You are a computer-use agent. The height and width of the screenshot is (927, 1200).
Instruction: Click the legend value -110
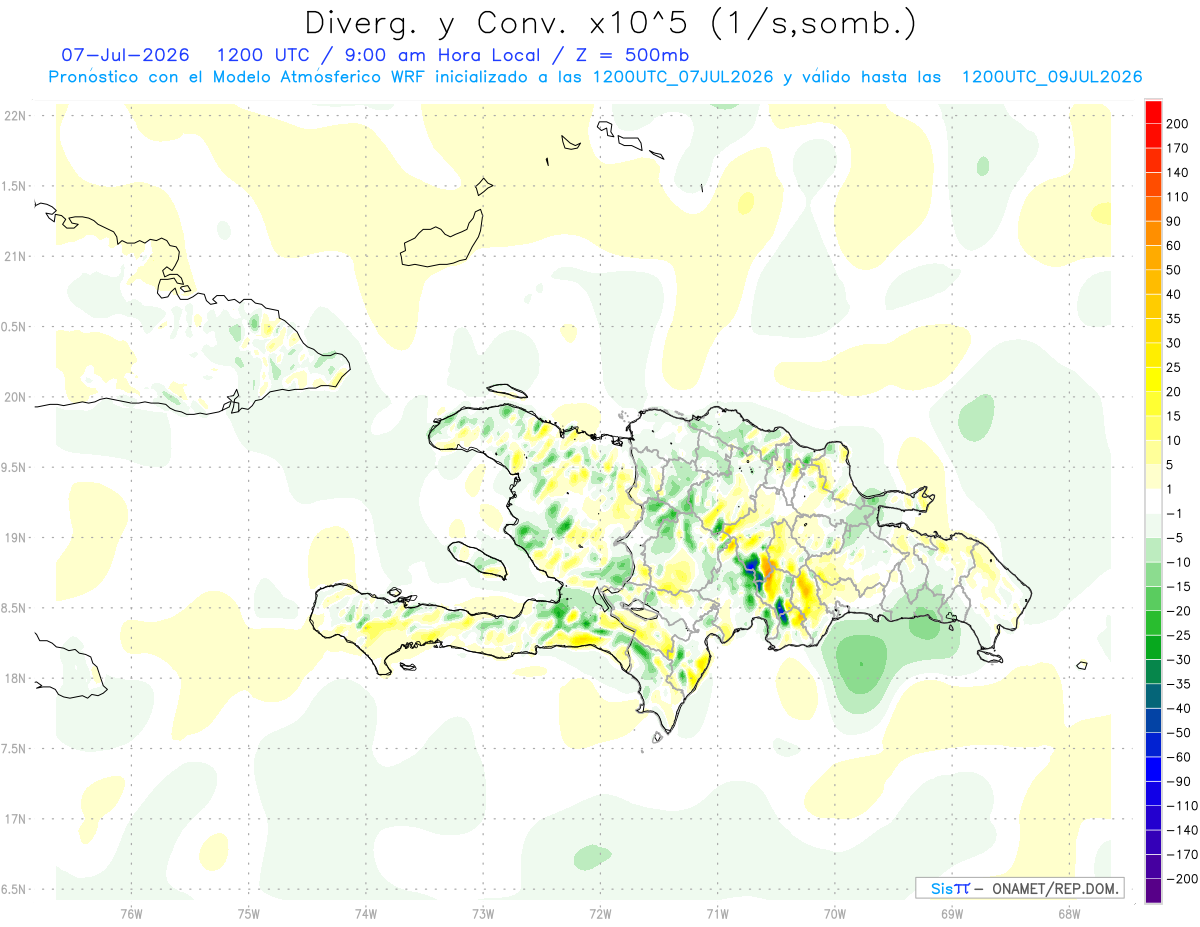point(1181,806)
